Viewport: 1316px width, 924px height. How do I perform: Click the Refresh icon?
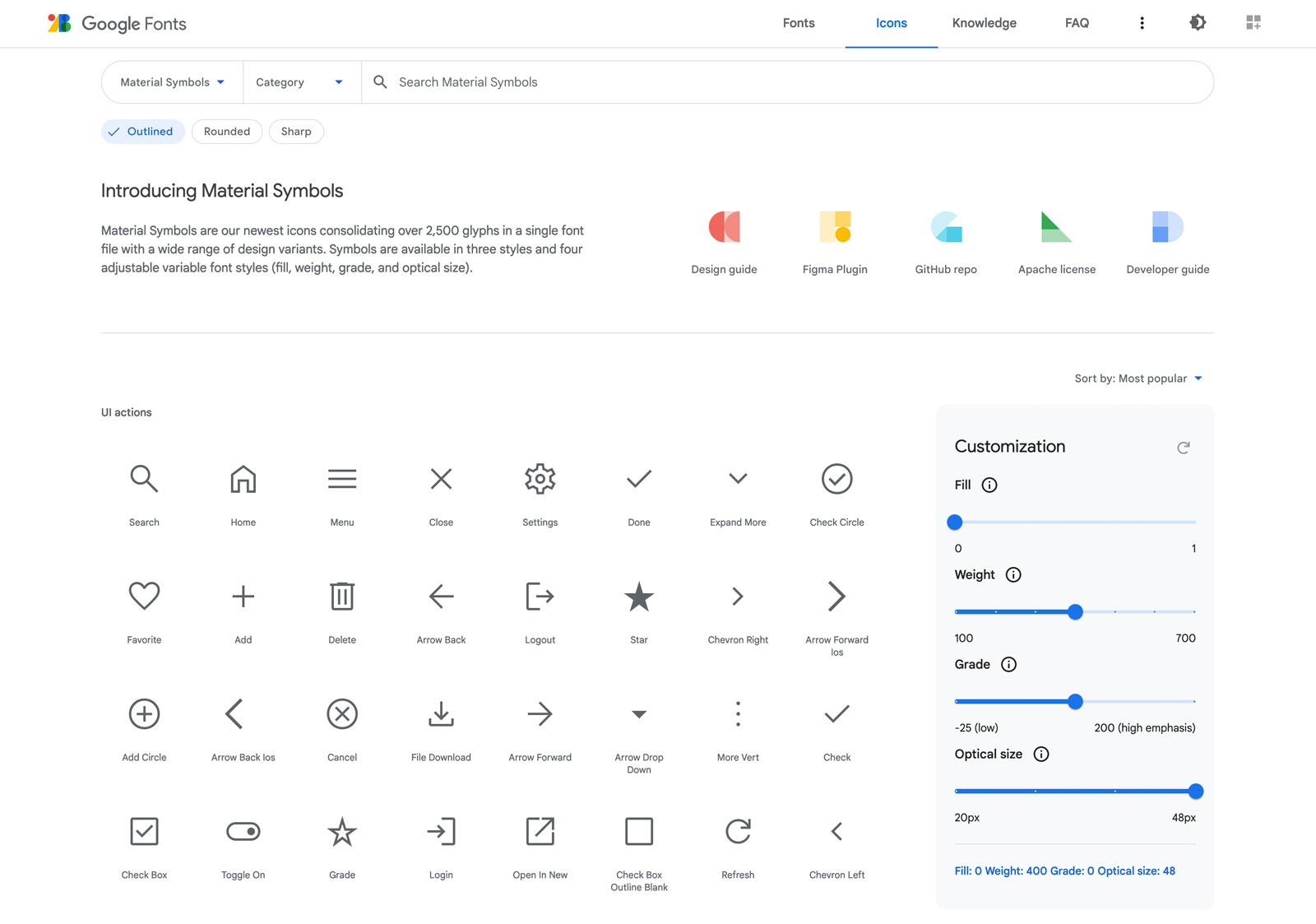coord(737,831)
